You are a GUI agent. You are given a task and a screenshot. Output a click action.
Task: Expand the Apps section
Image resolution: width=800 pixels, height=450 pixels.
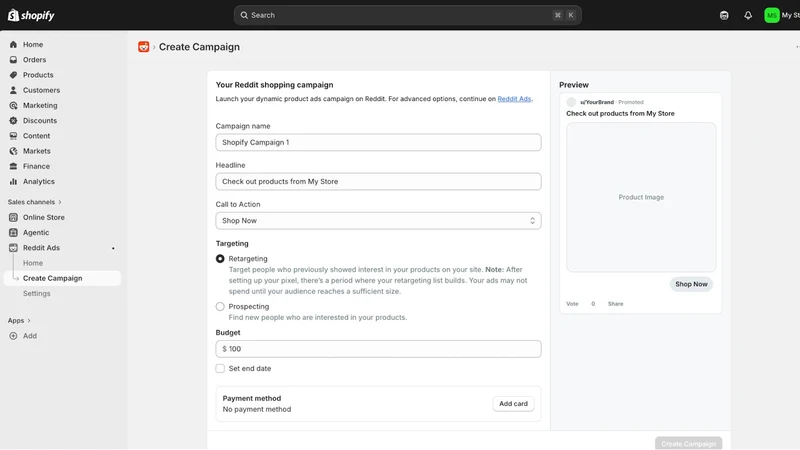click(19, 320)
